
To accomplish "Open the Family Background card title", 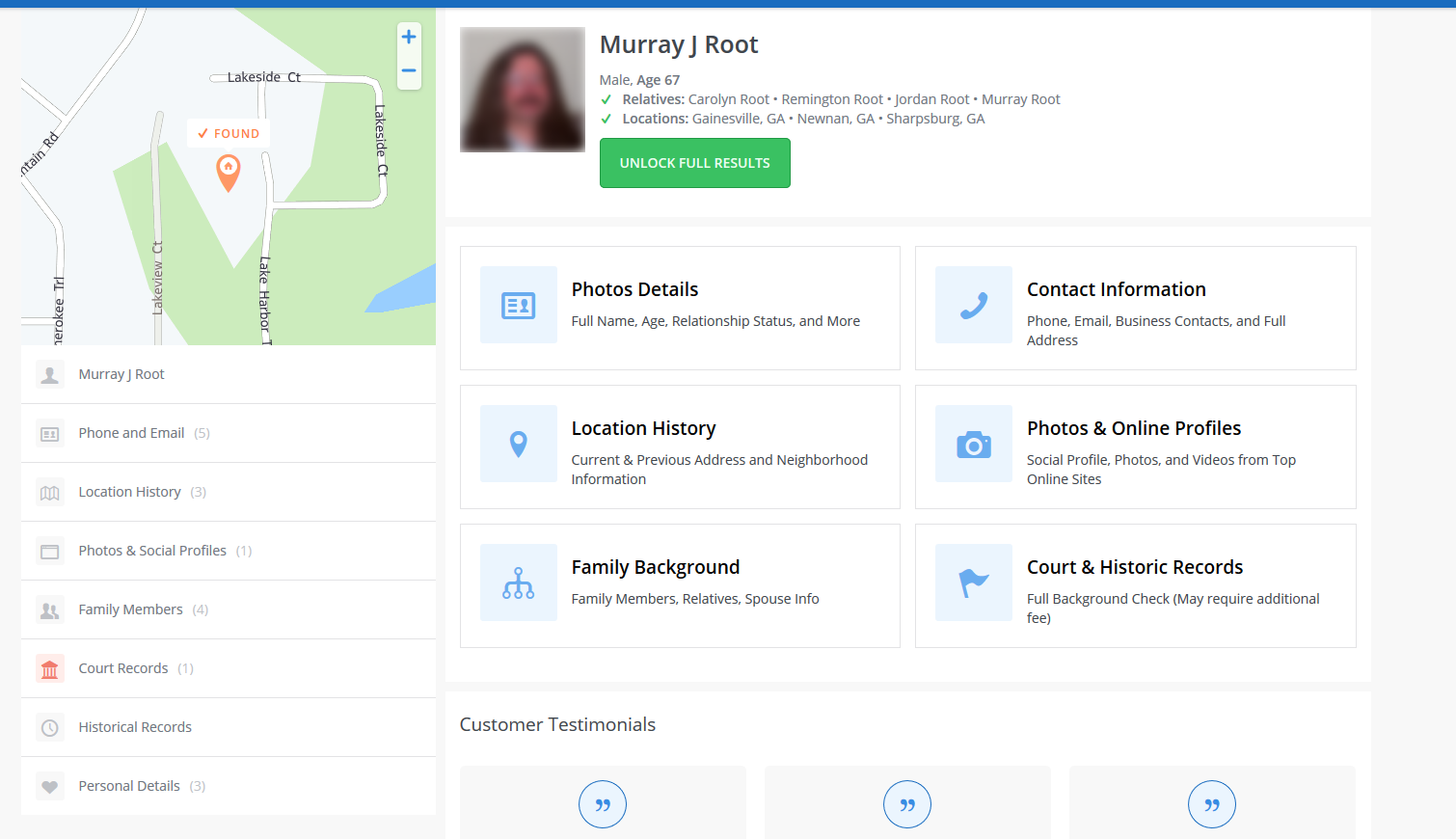I will pyautogui.click(x=656, y=567).
